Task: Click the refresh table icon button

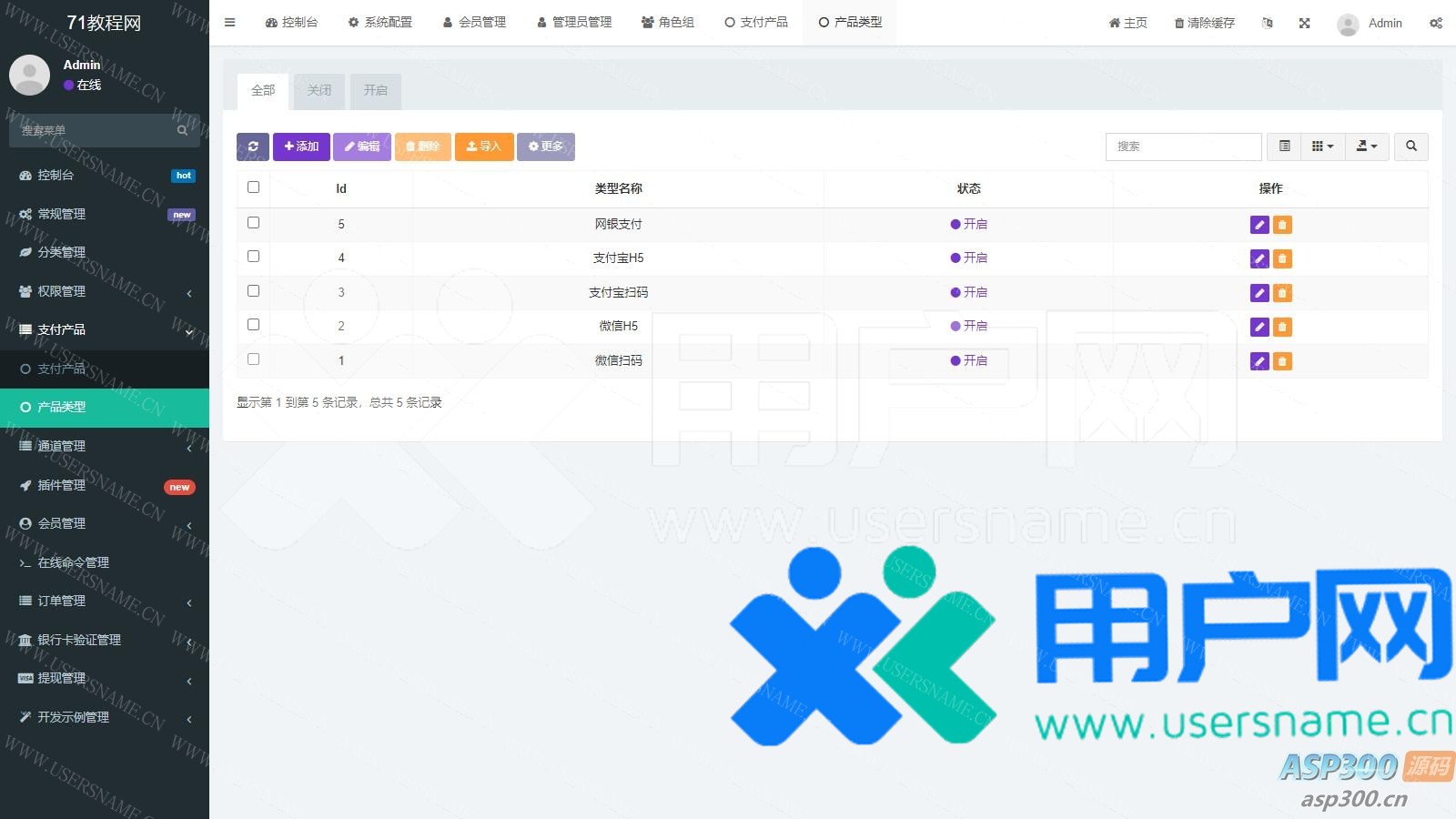Action: pos(253,147)
